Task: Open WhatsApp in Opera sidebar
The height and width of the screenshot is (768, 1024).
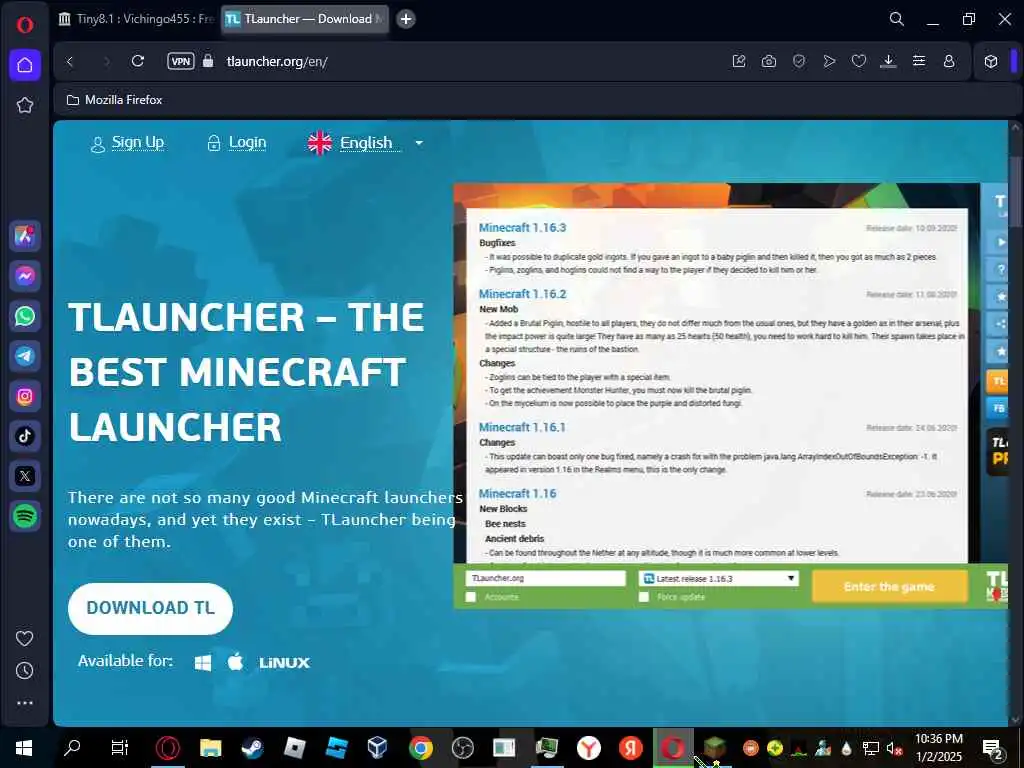Action: click(25, 316)
